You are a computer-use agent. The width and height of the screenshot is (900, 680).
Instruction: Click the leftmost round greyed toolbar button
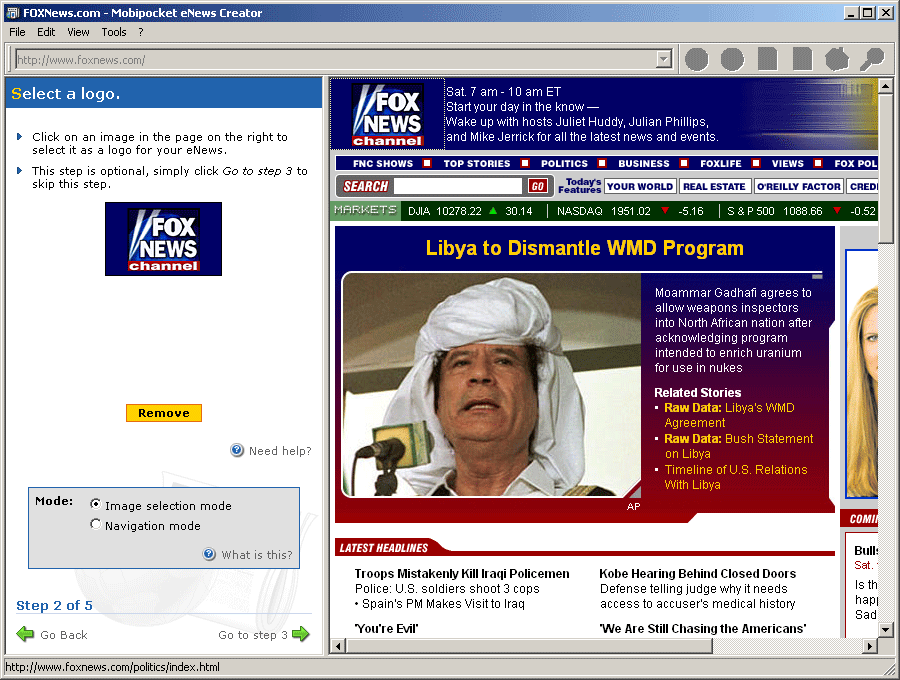coord(697,59)
